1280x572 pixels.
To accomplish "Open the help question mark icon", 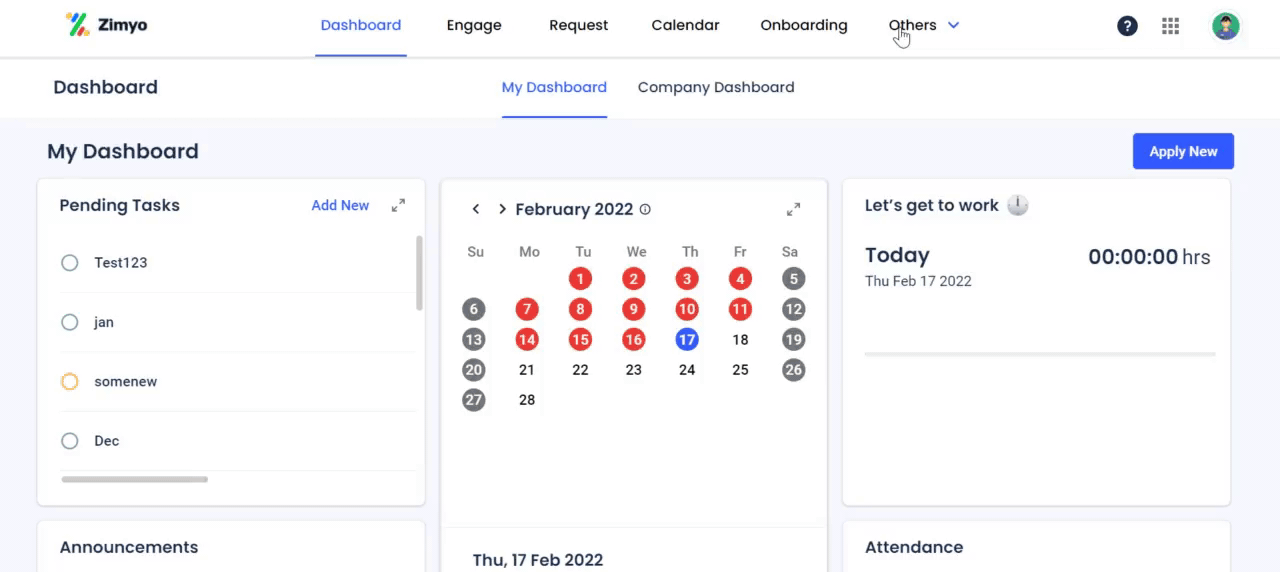I will [x=1127, y=26].
